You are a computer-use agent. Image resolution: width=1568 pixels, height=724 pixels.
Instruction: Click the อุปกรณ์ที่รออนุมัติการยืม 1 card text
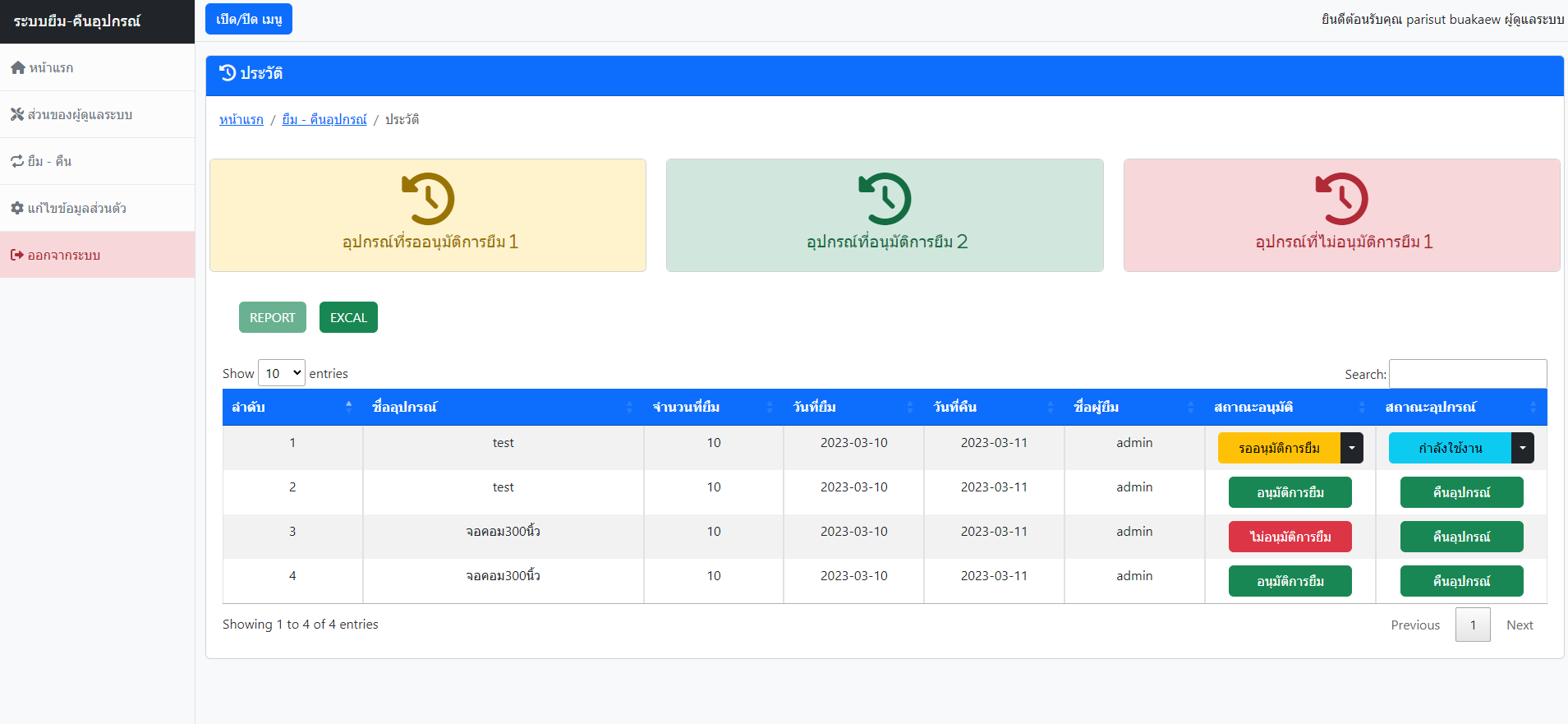coord(430,242)
